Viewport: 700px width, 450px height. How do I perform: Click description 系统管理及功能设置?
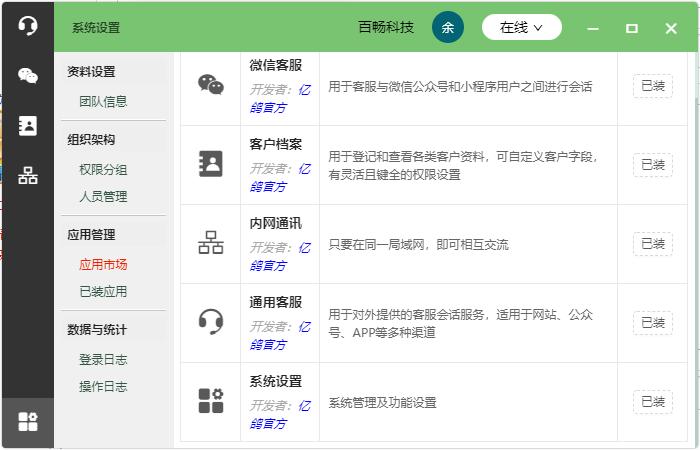pos(382,403)
